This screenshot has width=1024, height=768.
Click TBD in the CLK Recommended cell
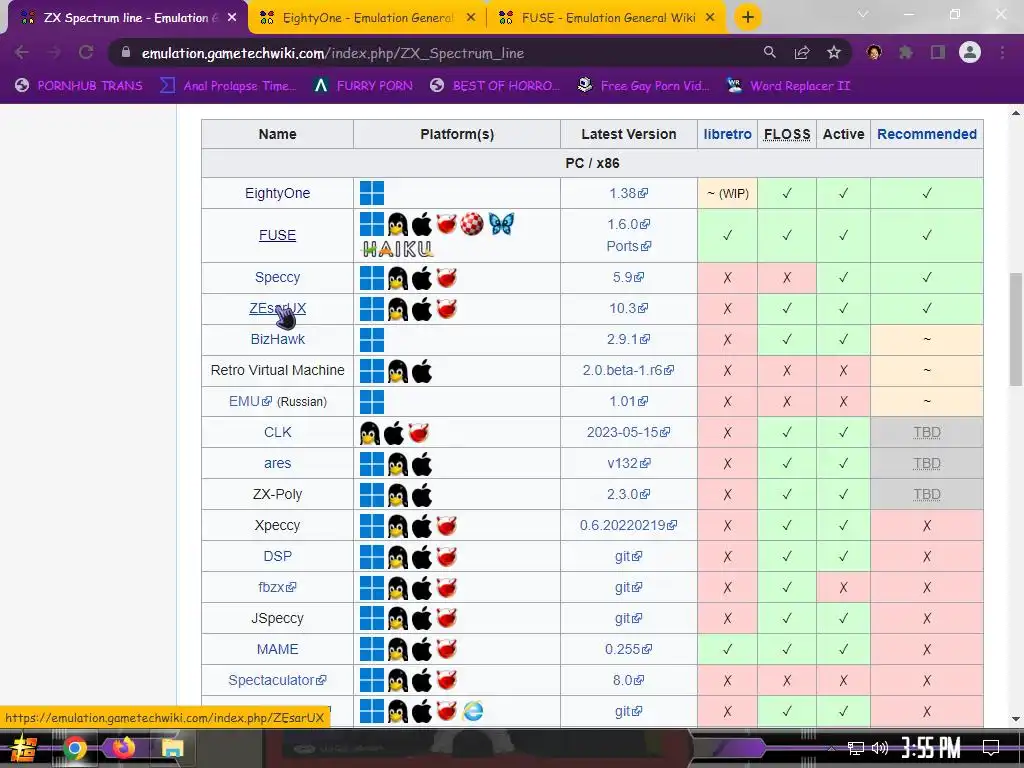(927, 432)
